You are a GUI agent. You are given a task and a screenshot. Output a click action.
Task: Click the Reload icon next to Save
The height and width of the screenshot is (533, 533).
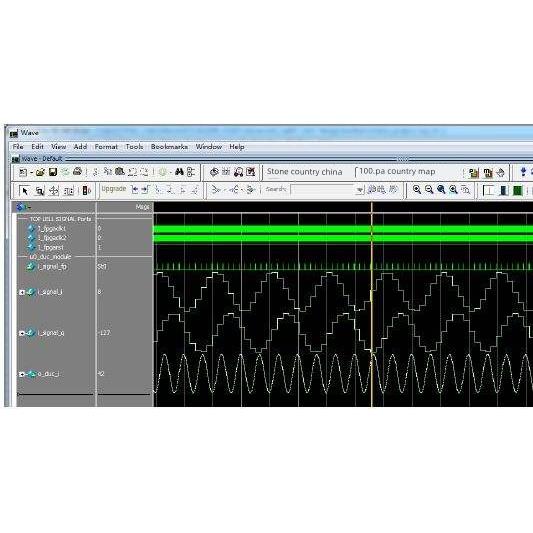pyautogui.click(x=65, y=172)
